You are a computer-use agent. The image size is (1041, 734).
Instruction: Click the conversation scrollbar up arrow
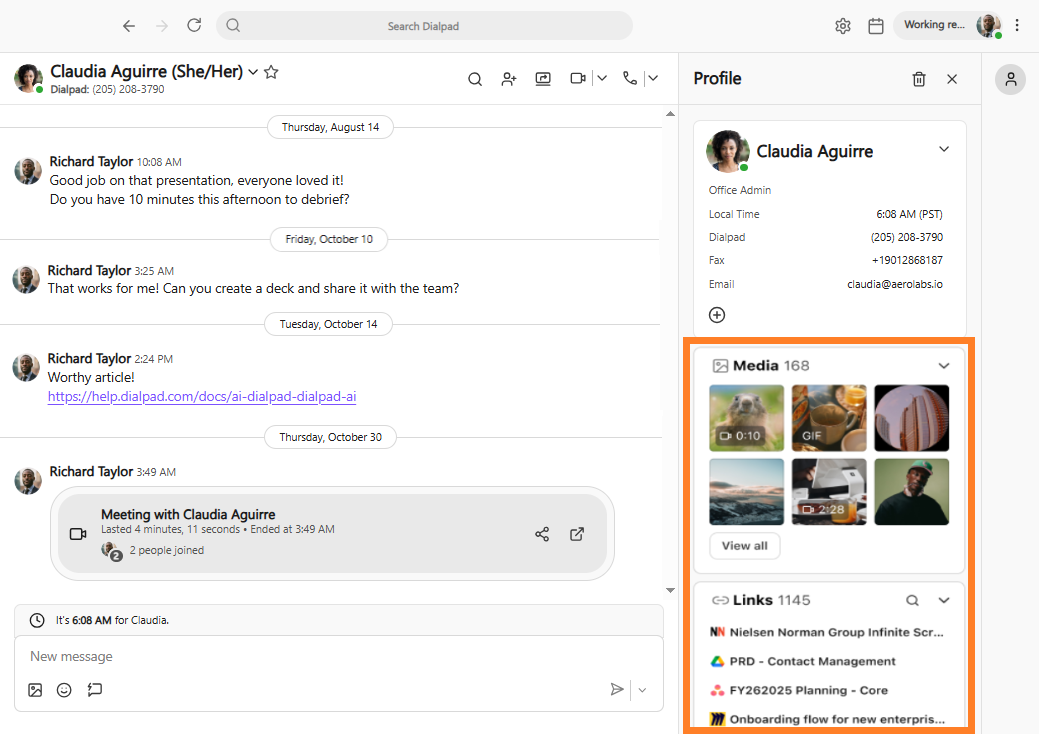671,114
